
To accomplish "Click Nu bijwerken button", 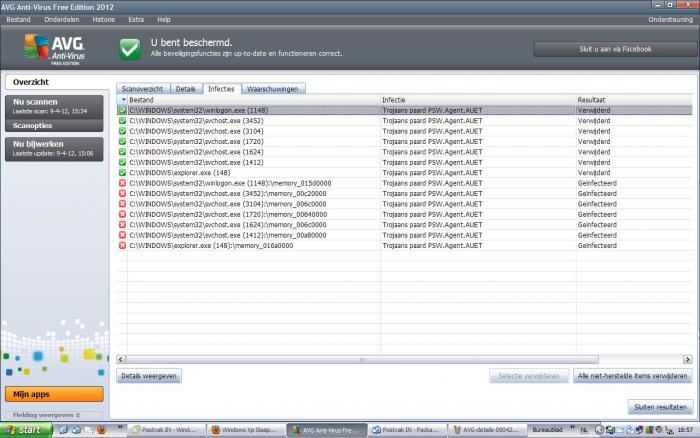I will pyautogui.click(x=54, y=149).
